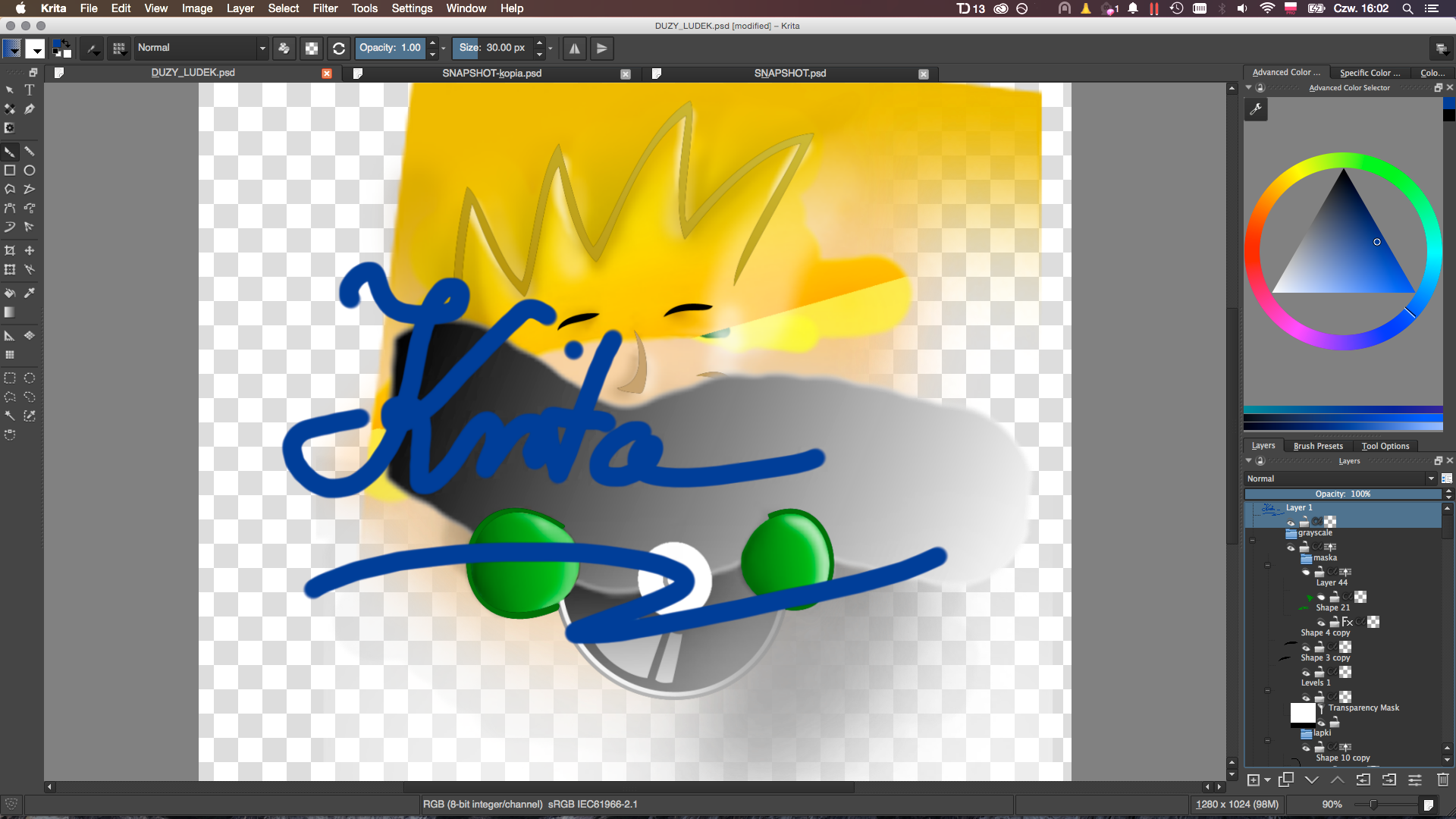This screenshot has width=1456, height=819.
Task: Click vertical mirror tool icon
Action: (601, 49)
